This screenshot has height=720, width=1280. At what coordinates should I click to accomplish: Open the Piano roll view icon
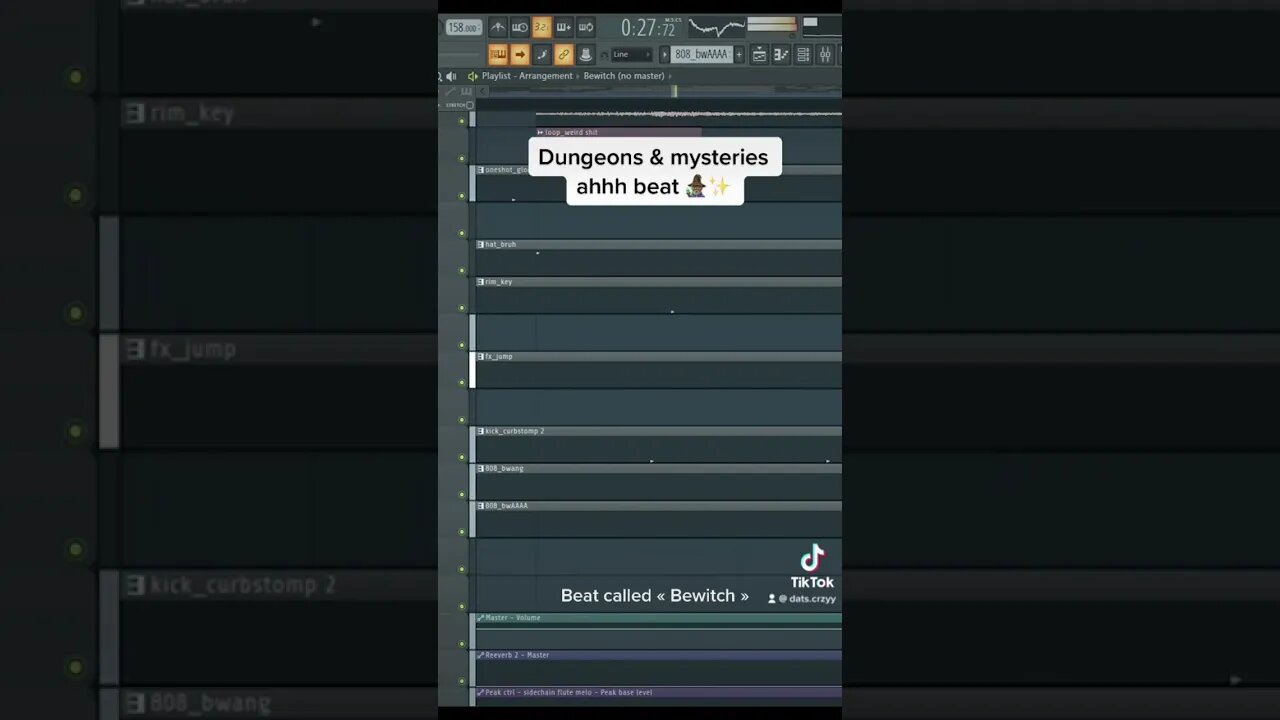781,55
